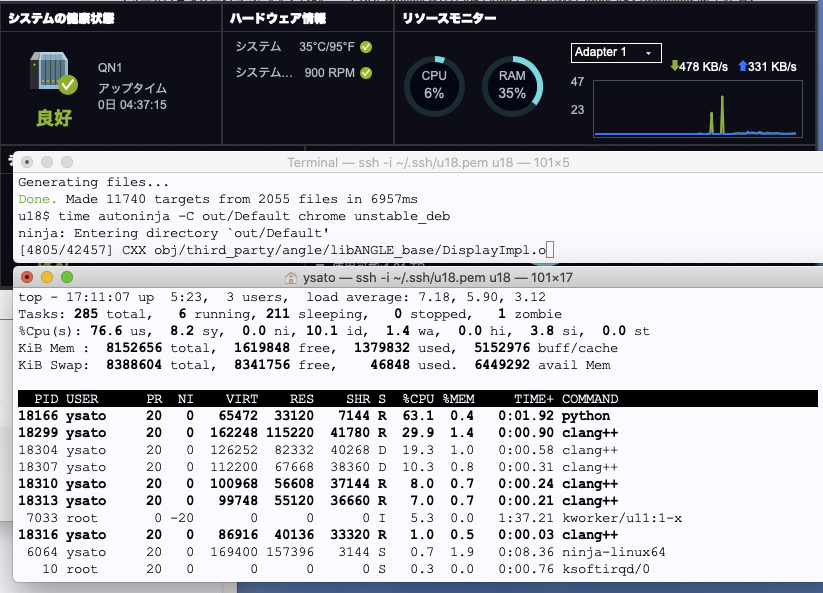Click the home folder icon in ysato title bar
The width and height of the screenshot is (823, 593).
click(x=292, y=277)
